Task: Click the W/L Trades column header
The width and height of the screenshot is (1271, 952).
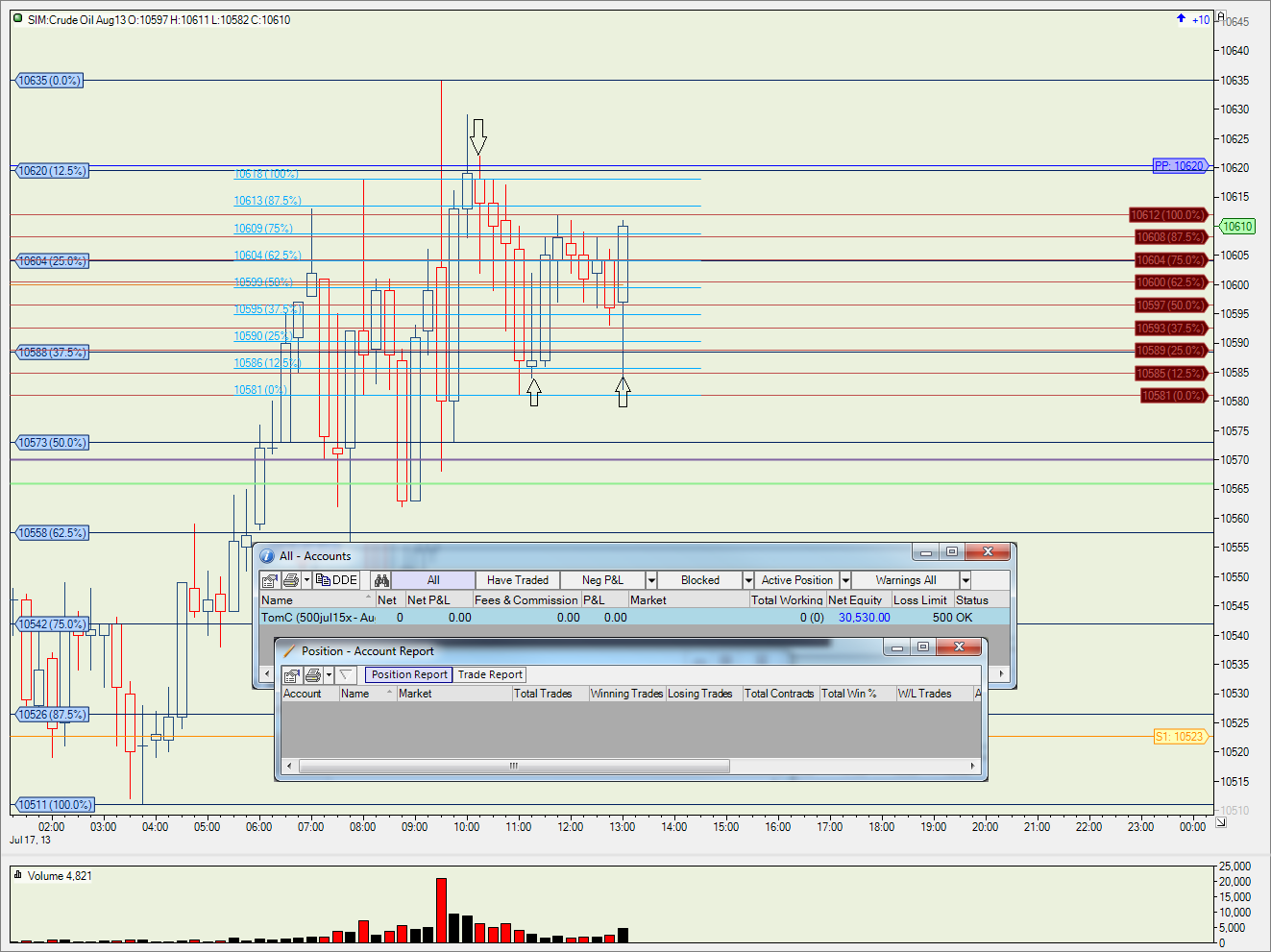Action: coord(934,694)
